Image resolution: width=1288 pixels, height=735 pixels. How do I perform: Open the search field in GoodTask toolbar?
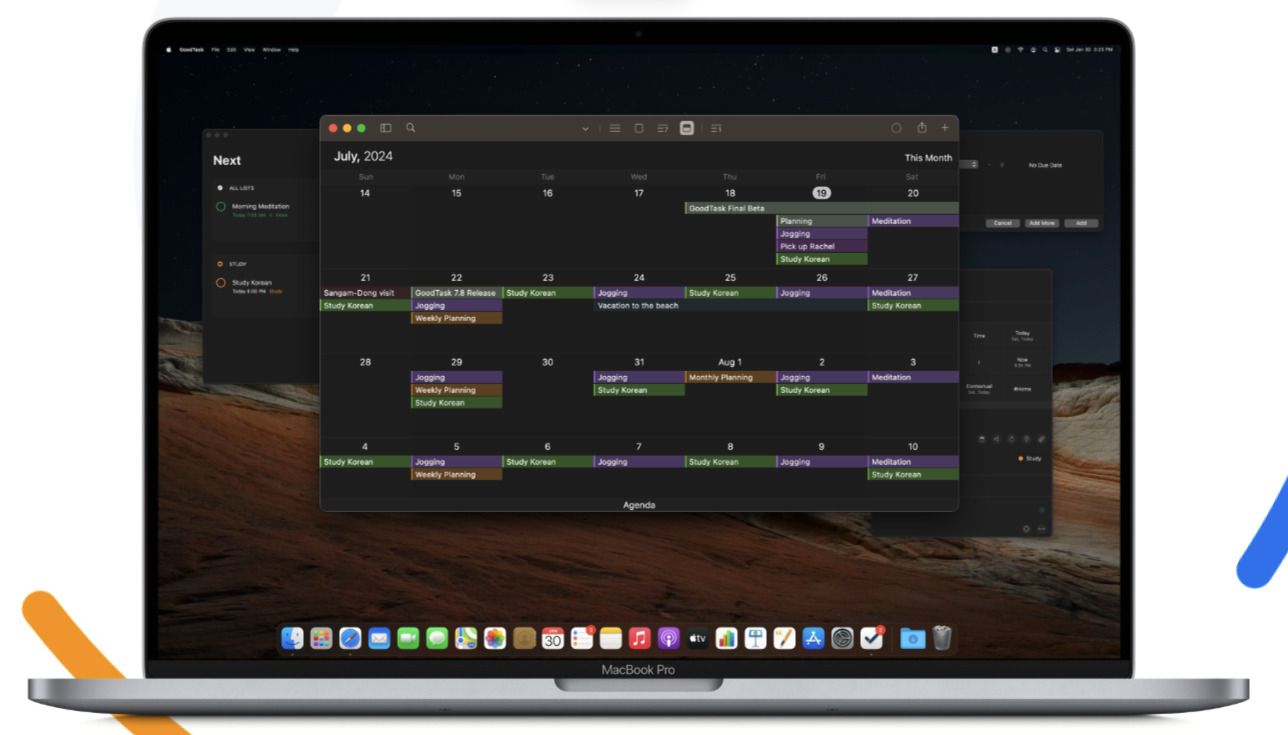(409, 128)
